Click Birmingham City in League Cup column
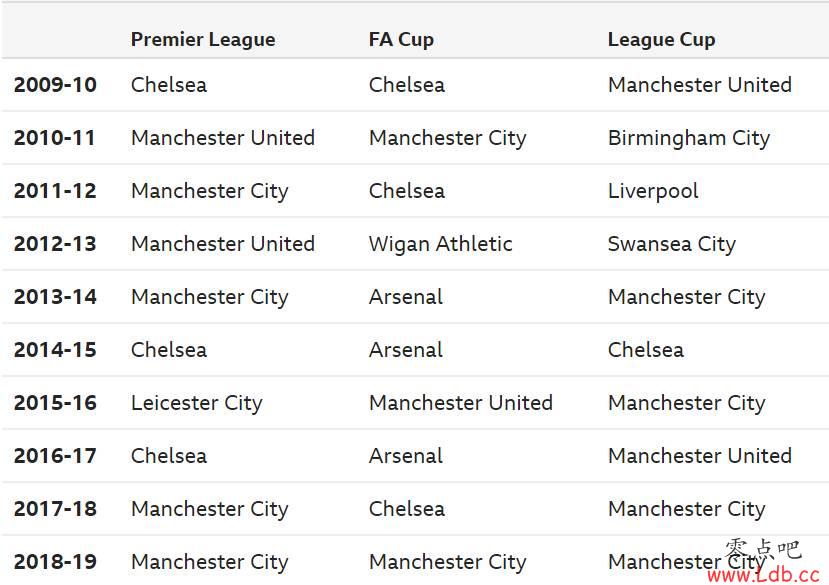The image size is (829, 585). point(689,139)
